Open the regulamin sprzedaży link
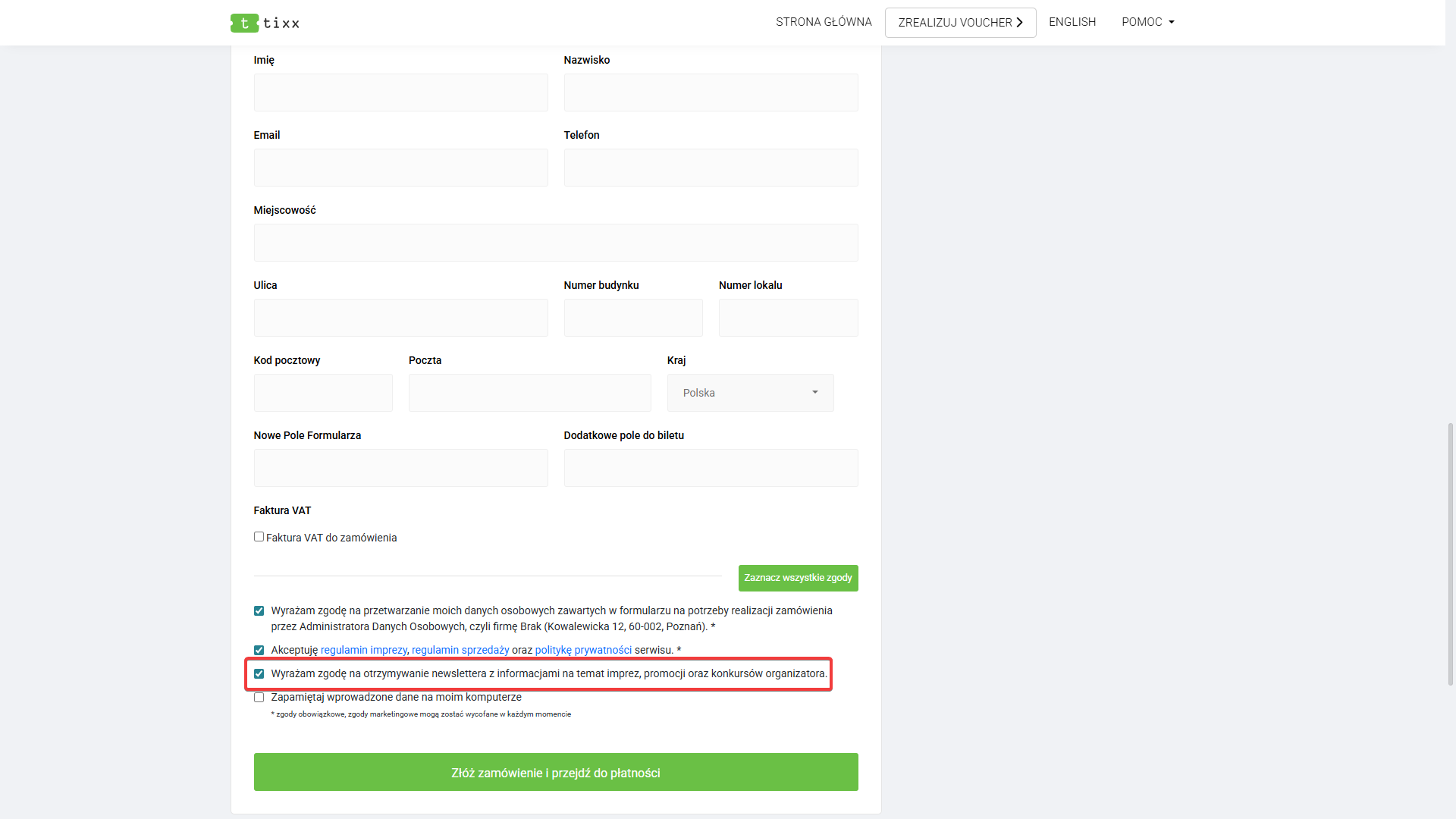The width and height of the screenshot is (1456, 819). [x=460, y=650]
